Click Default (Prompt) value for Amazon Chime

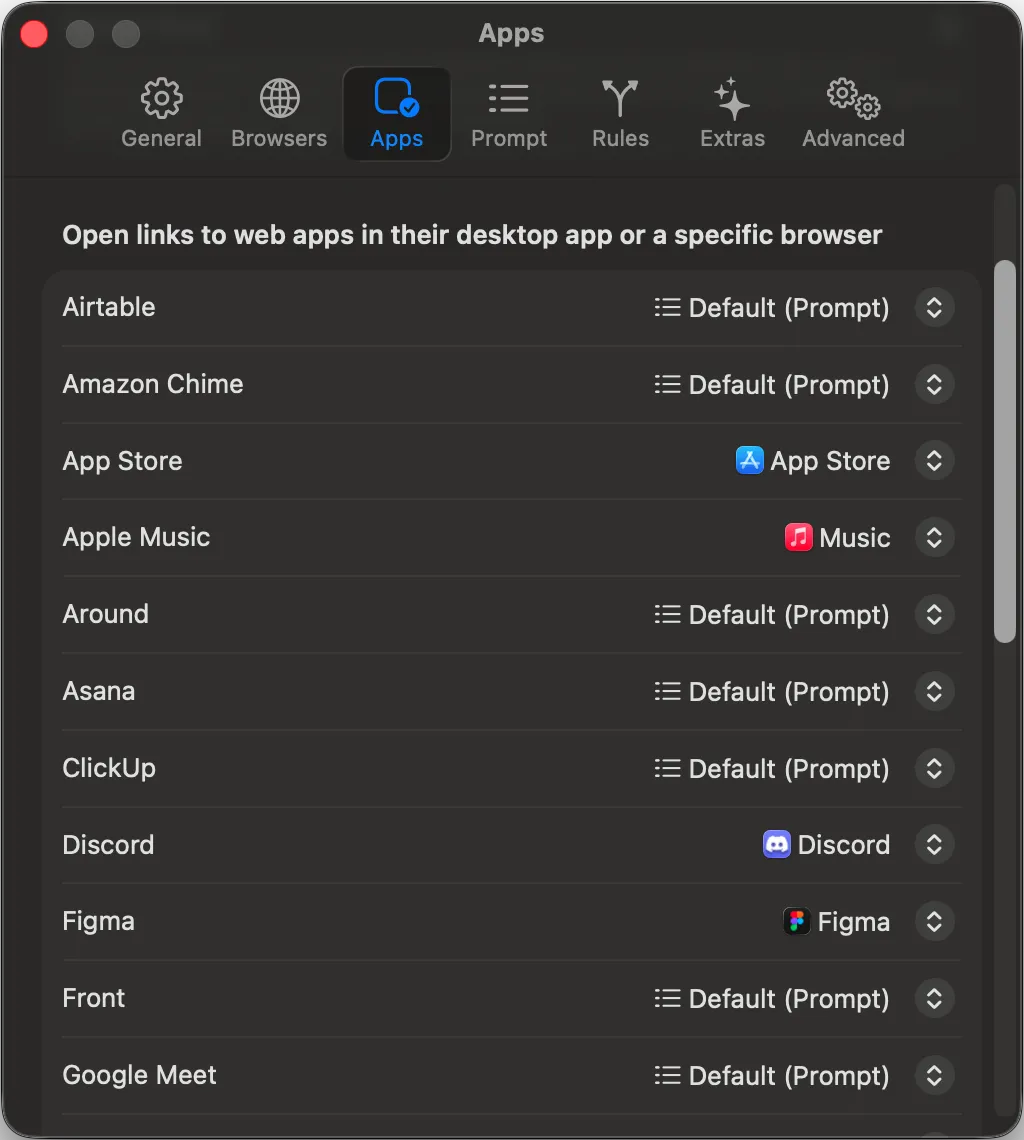tap(789, 385)
